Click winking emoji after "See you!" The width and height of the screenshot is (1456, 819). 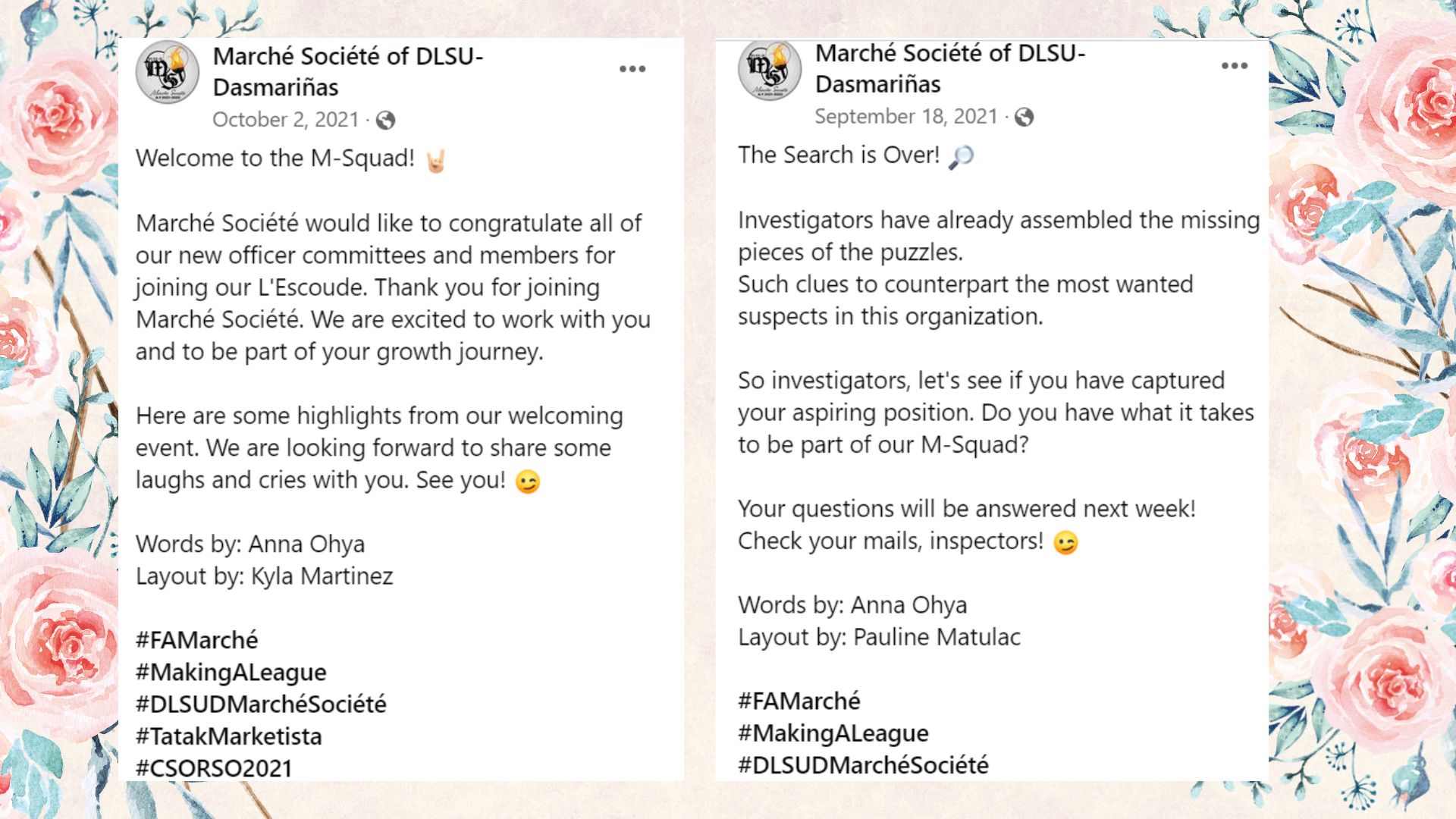click(528, 482)
